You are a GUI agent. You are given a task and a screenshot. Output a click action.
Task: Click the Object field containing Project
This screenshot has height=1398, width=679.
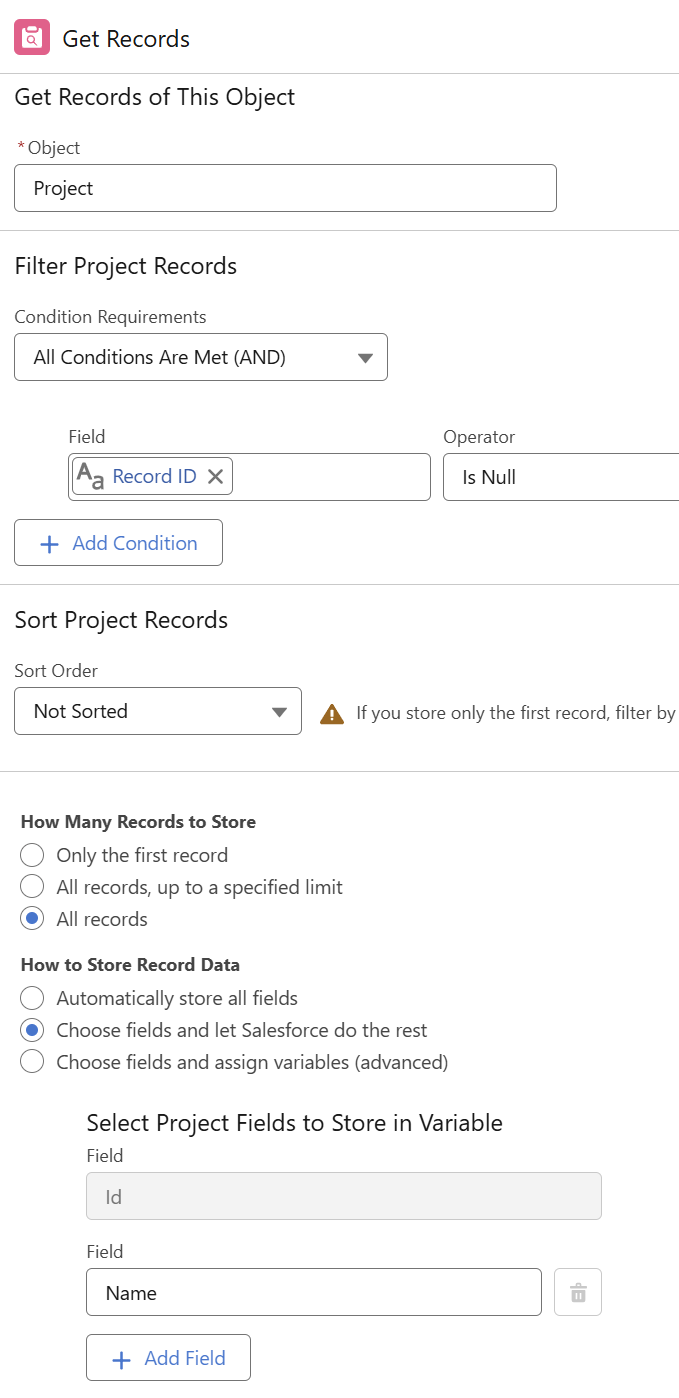285,188
